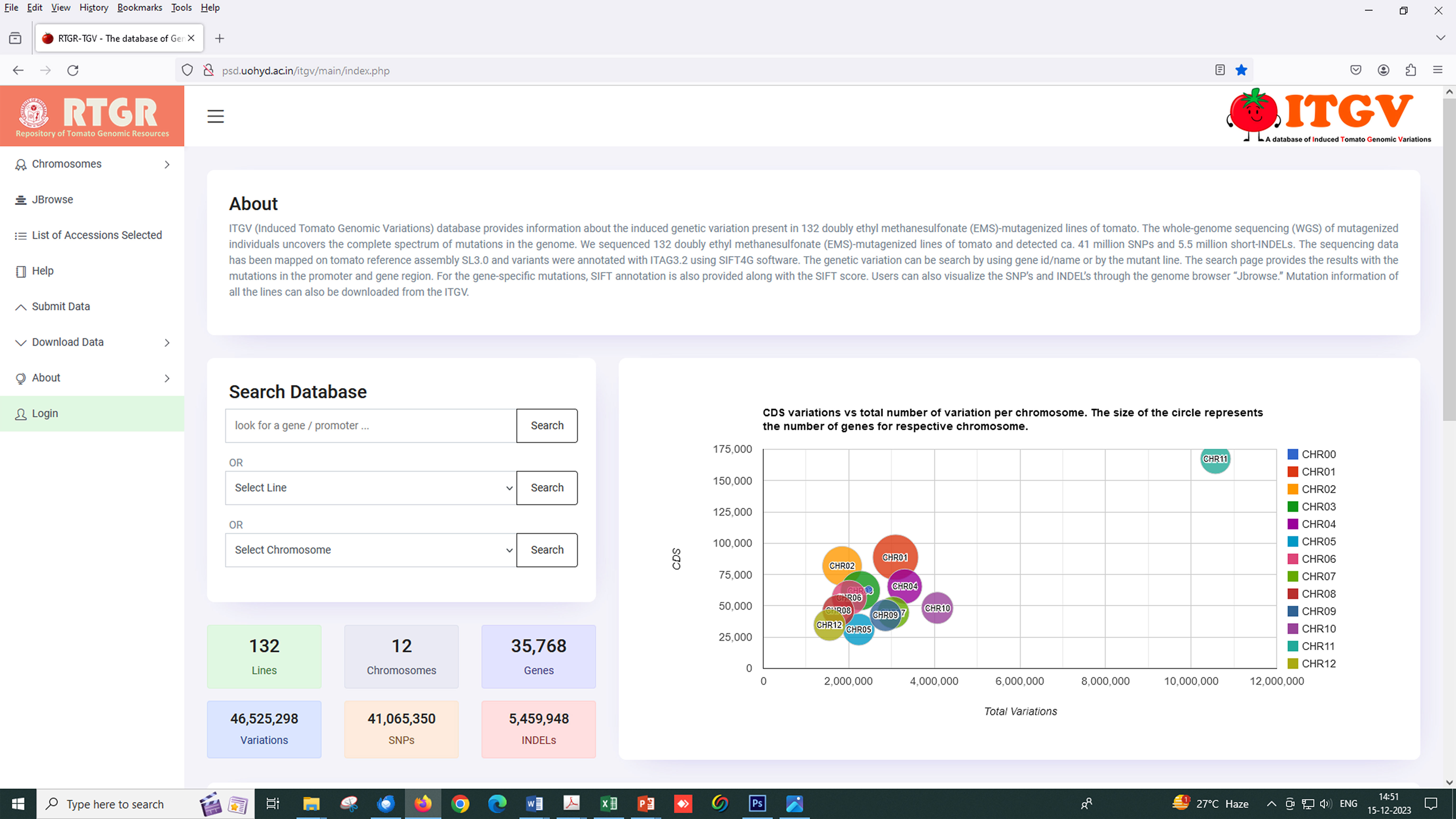Click the RTGR repository logo
The image size is (1456, 819).
[x=92, y=117]
